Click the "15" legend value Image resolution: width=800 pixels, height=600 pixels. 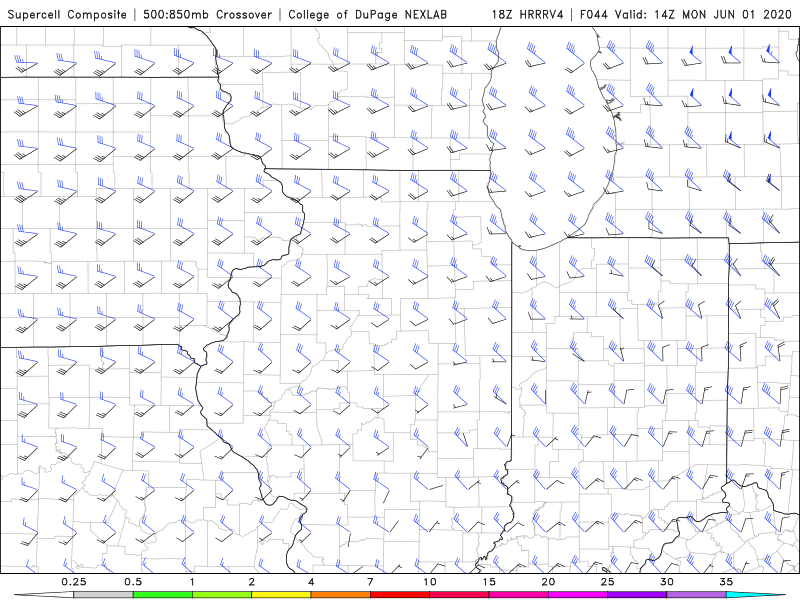(x=489, y=582)
